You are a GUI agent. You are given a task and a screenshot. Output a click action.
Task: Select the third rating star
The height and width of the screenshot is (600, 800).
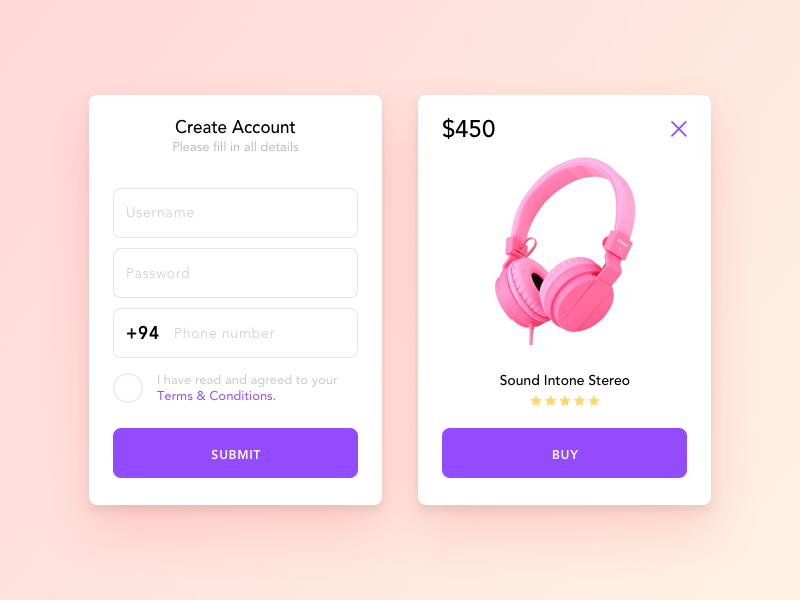[x=565, y=401]
